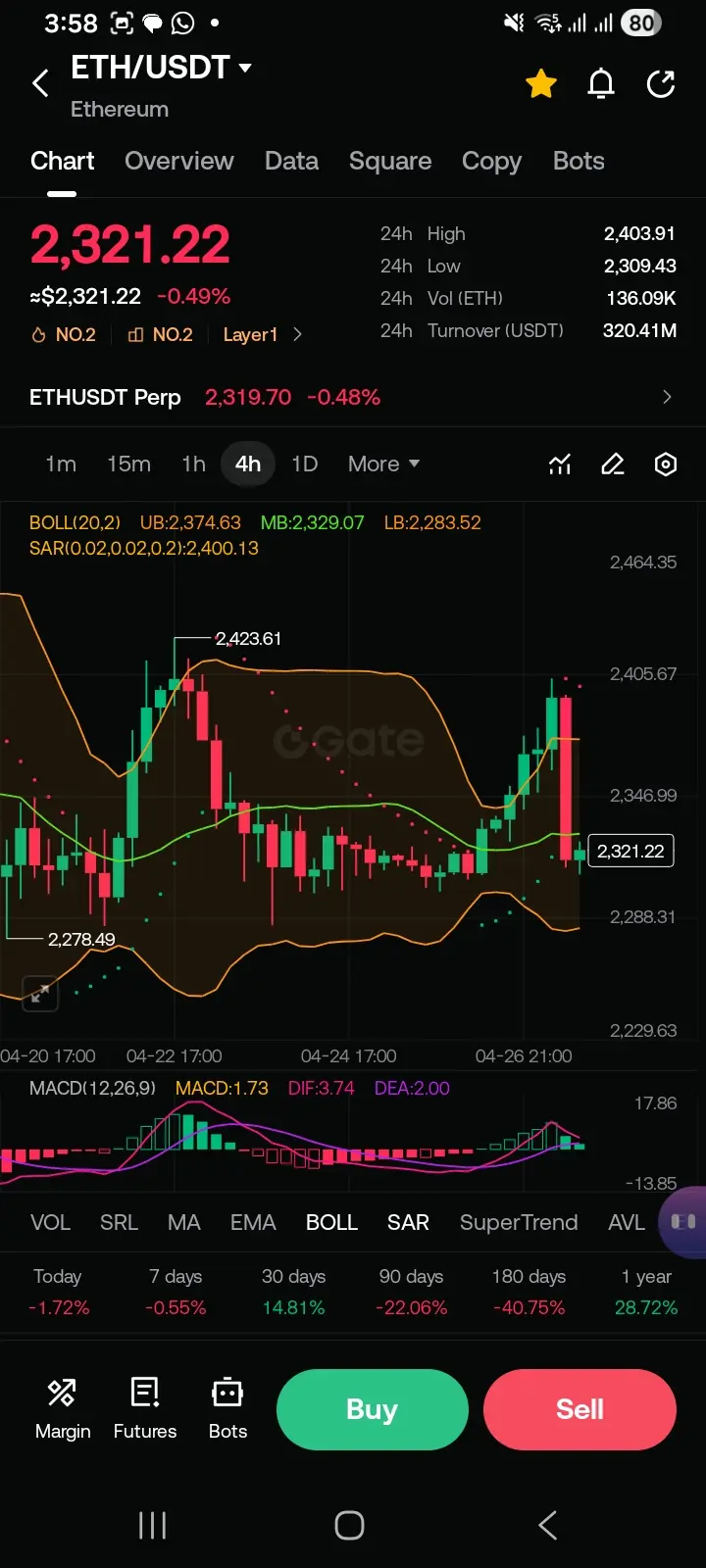The image size is (706, 1568).
Task: Tap the NO.2 market cap tag
Action: pos(160,335)
